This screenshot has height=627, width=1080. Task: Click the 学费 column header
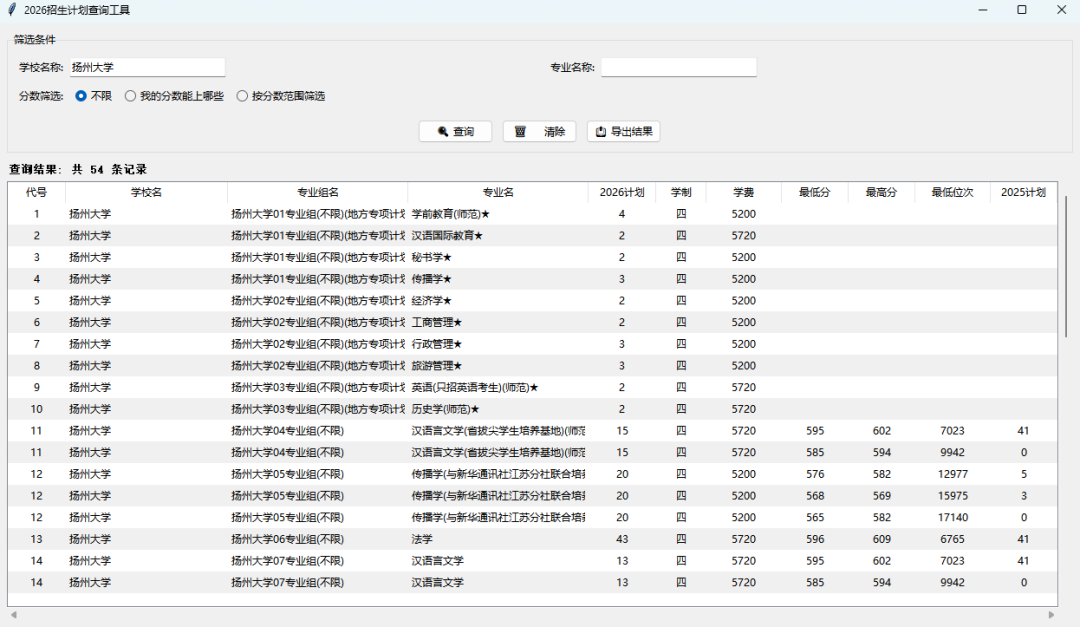click(x=744, y=192)
